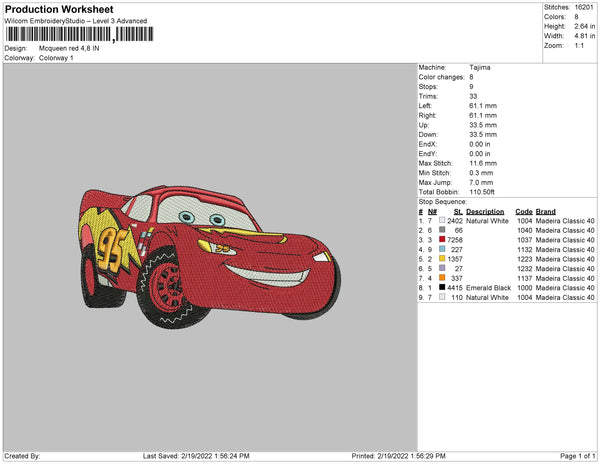Image resolution: width=600 pixels, height=464 pixels.
Task: Click the Right value '61.1 mm'
Action: click(x=483, y=116)
